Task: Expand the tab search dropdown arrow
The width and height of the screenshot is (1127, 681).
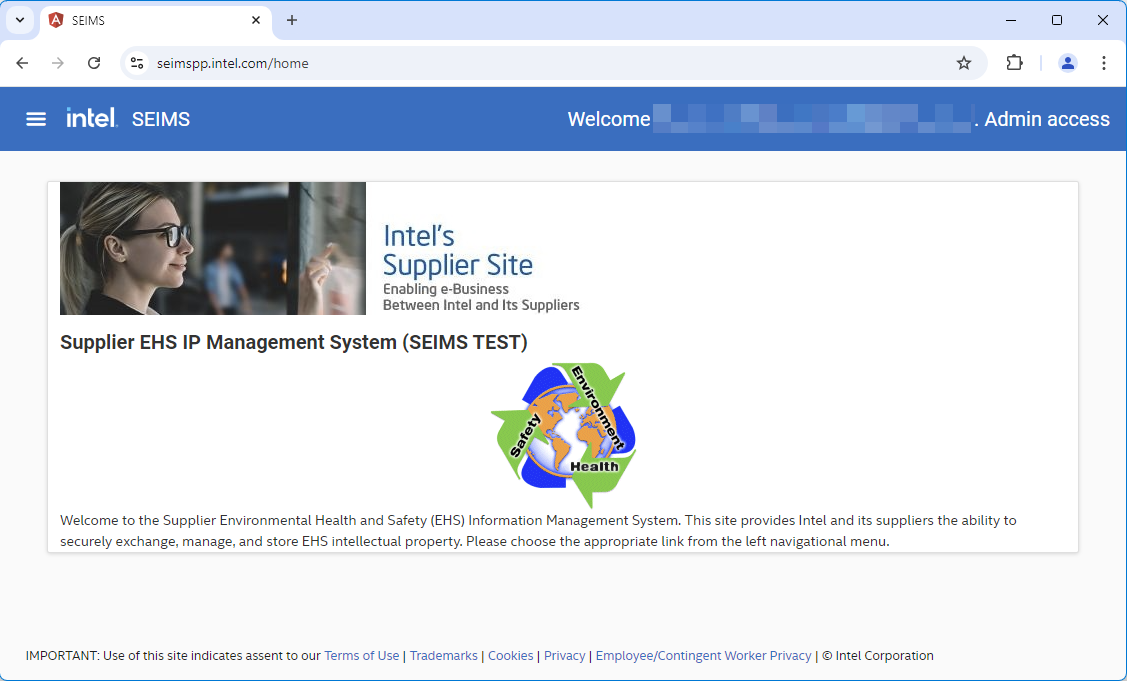Action: (x=20, y=20)
